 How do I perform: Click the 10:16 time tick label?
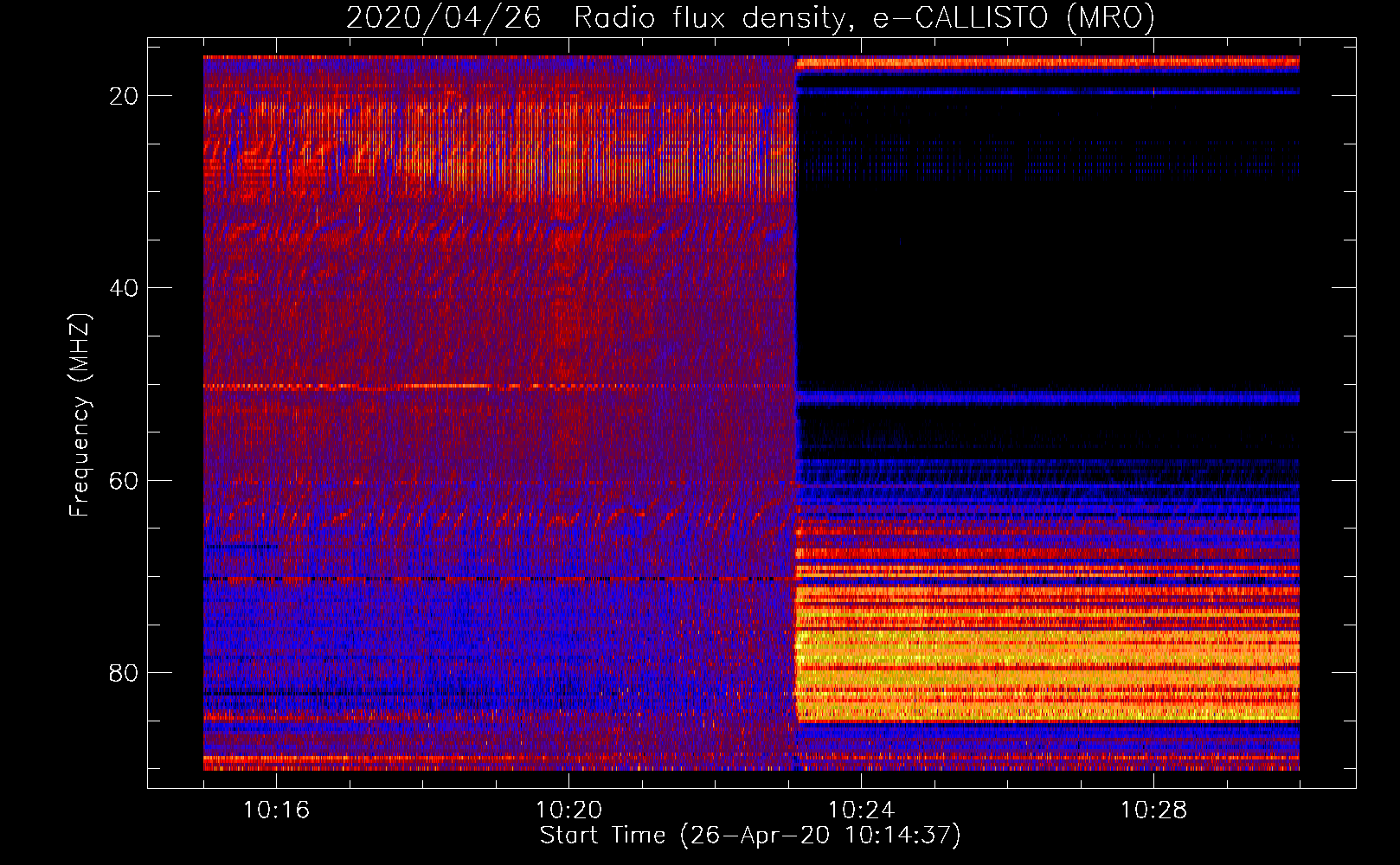coord(276,811)
